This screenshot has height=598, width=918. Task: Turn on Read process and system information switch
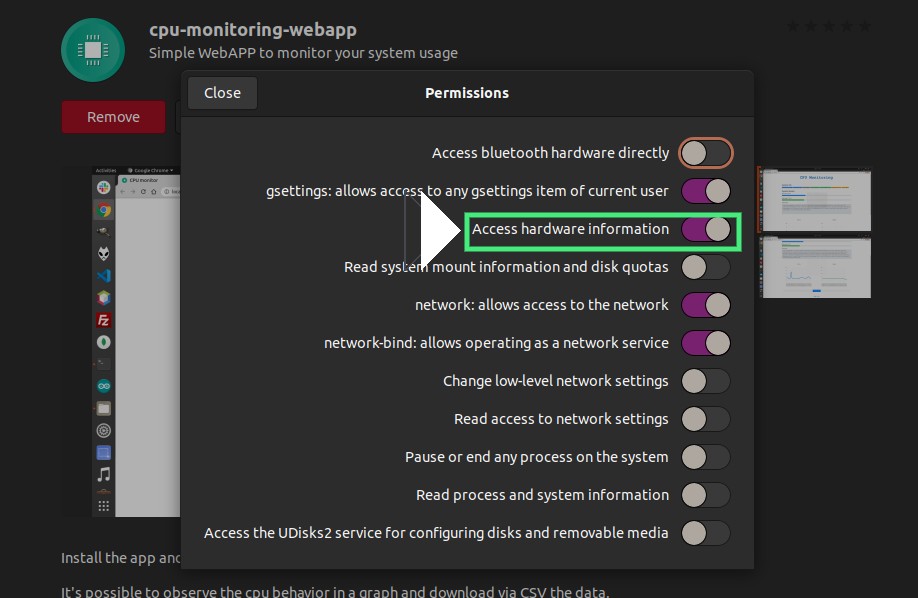click(705, 496)
